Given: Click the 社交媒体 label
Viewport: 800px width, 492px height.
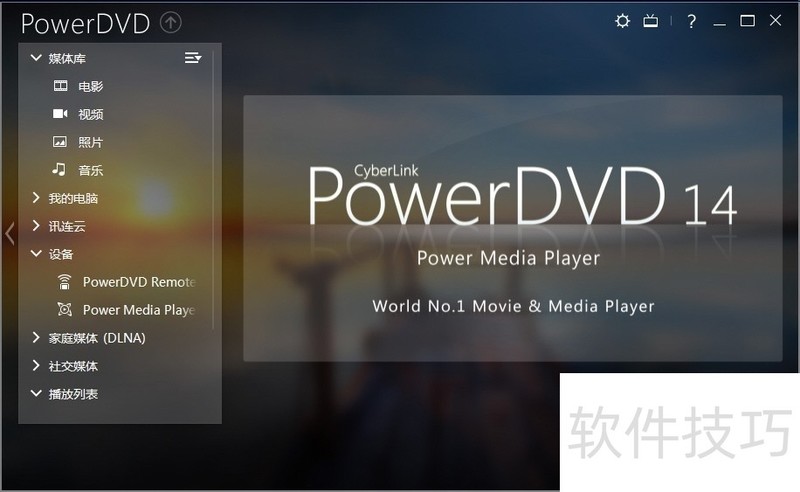Looking at the screenshot, I should (73, 366).
